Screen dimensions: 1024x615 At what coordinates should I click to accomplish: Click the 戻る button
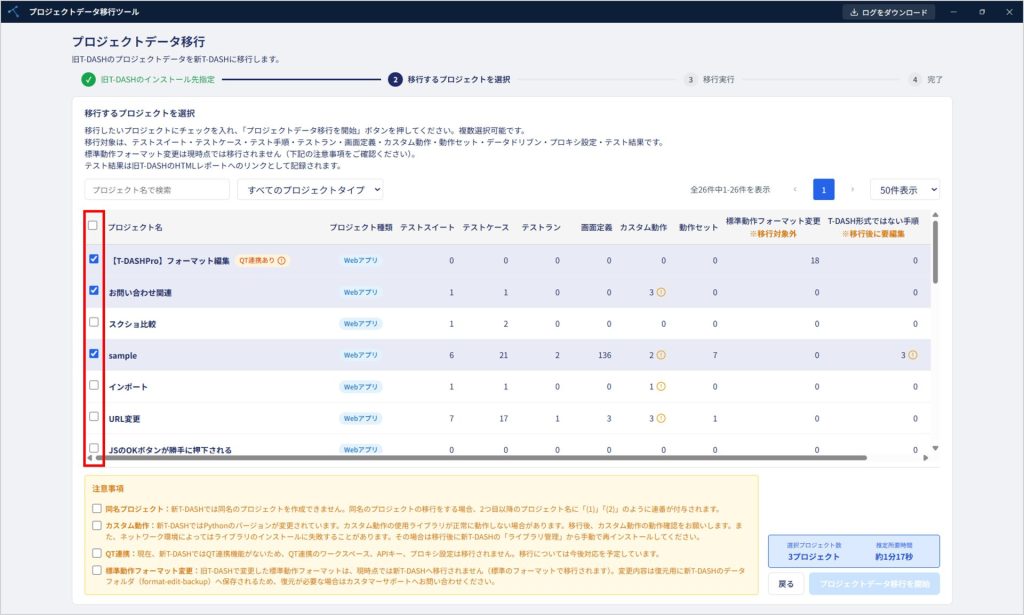coord(786,584)
